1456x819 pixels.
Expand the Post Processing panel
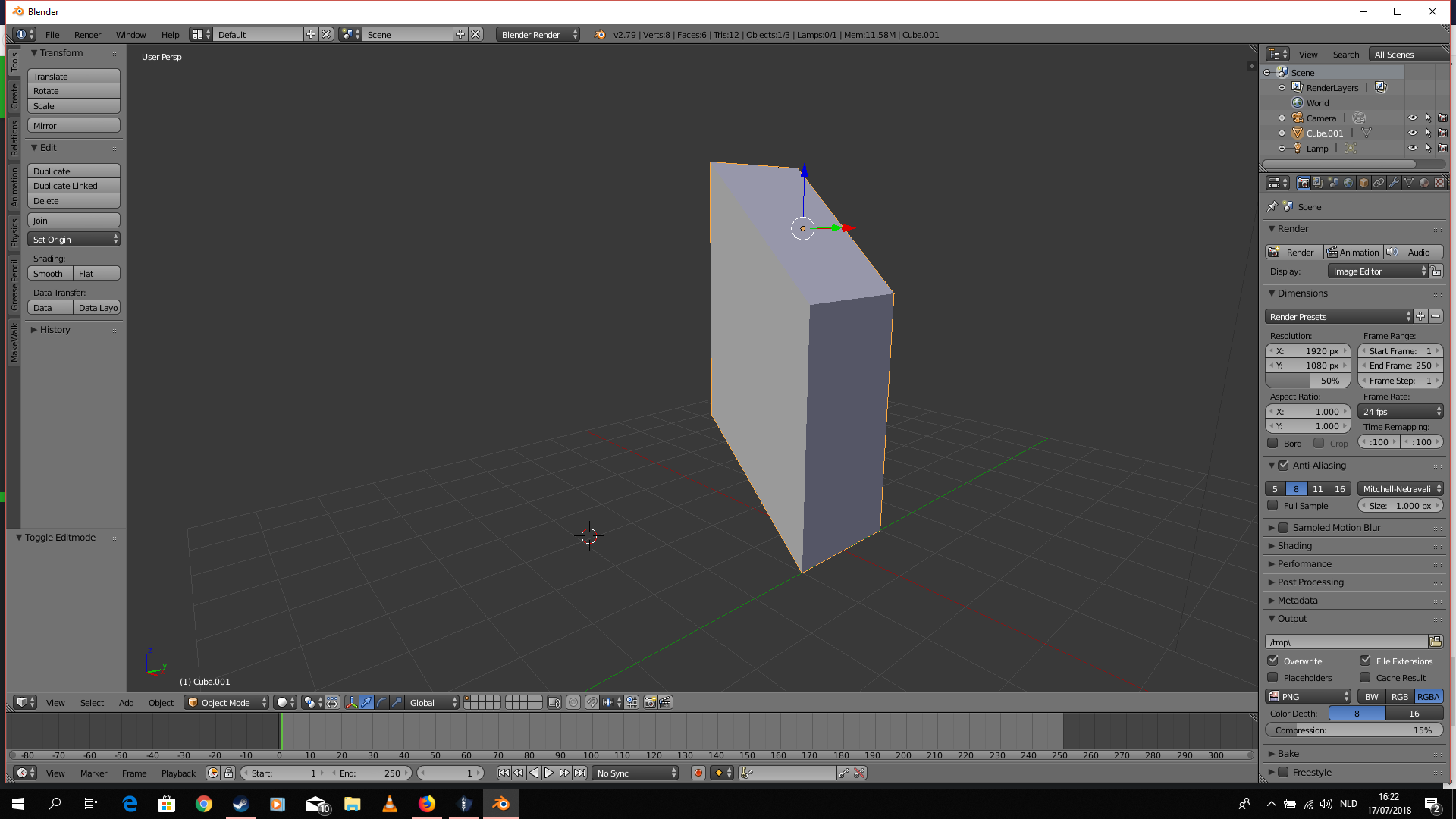(1310, 582)
